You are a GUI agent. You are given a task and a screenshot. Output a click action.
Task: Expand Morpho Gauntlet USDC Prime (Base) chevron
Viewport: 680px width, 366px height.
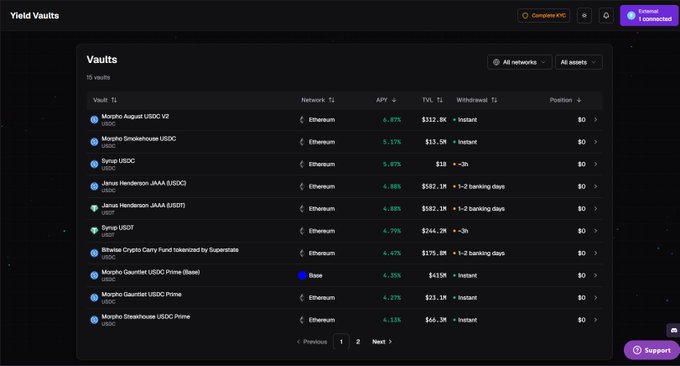[x=595, y=275]
